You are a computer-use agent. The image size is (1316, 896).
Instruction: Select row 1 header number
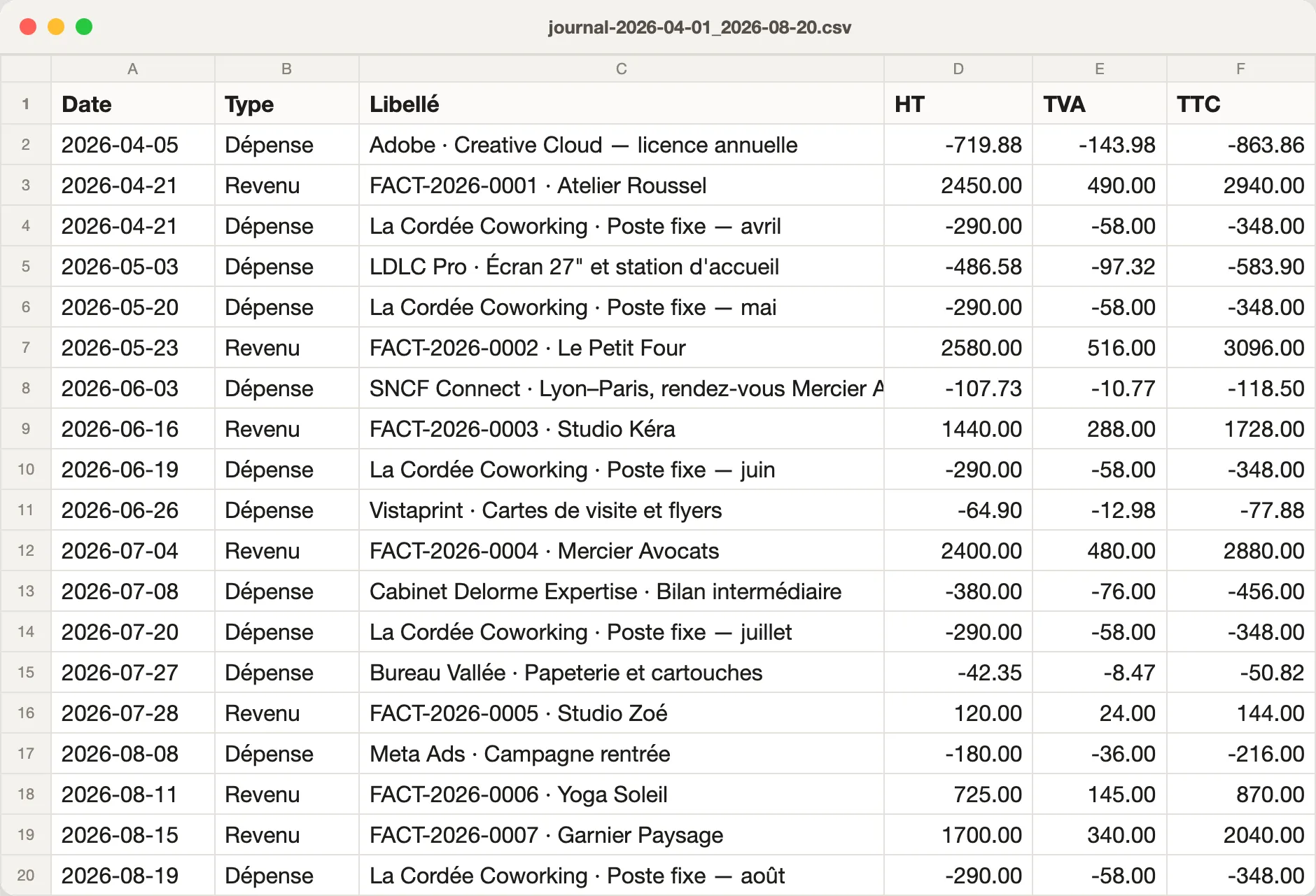pyautogui.click(x=26, y=104)
